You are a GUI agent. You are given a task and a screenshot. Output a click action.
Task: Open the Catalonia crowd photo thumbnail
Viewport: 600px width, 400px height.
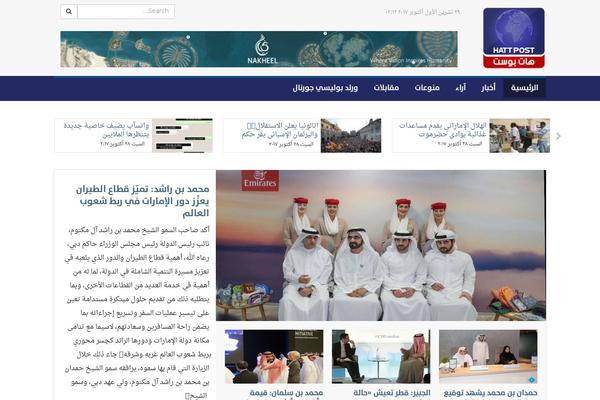tap(351, 136)
